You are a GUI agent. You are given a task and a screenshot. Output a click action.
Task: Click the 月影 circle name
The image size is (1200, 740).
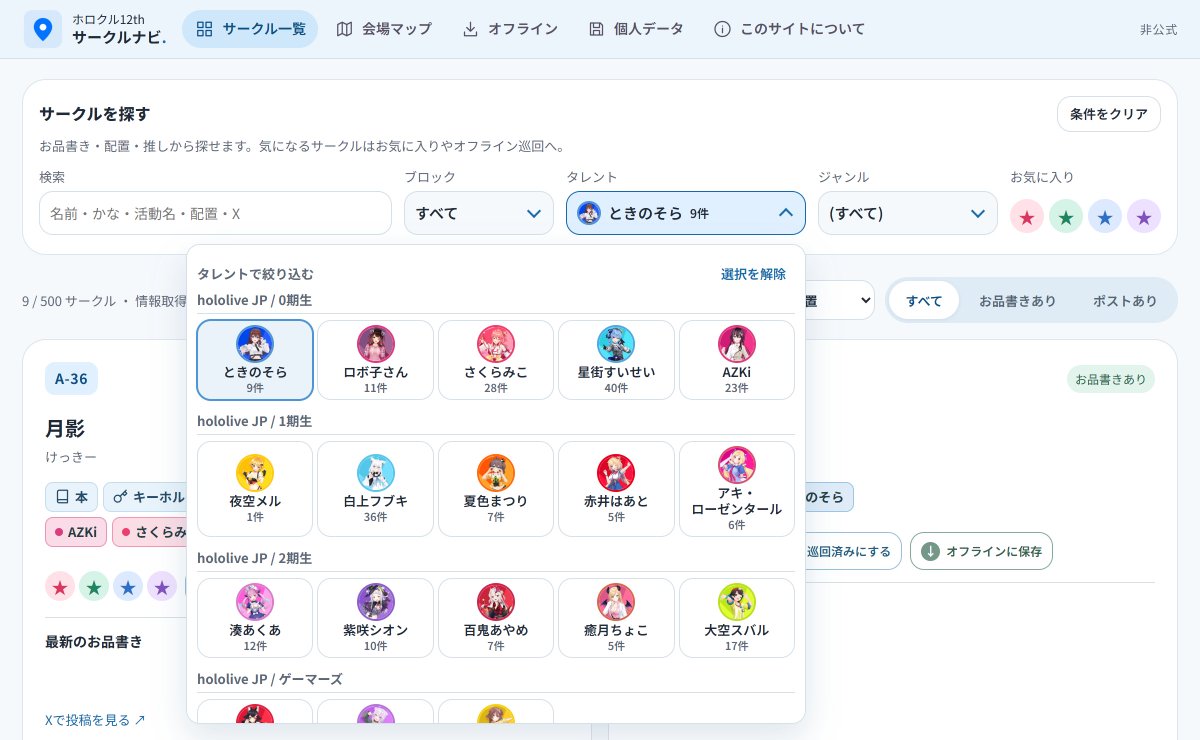tap(65, 428)
